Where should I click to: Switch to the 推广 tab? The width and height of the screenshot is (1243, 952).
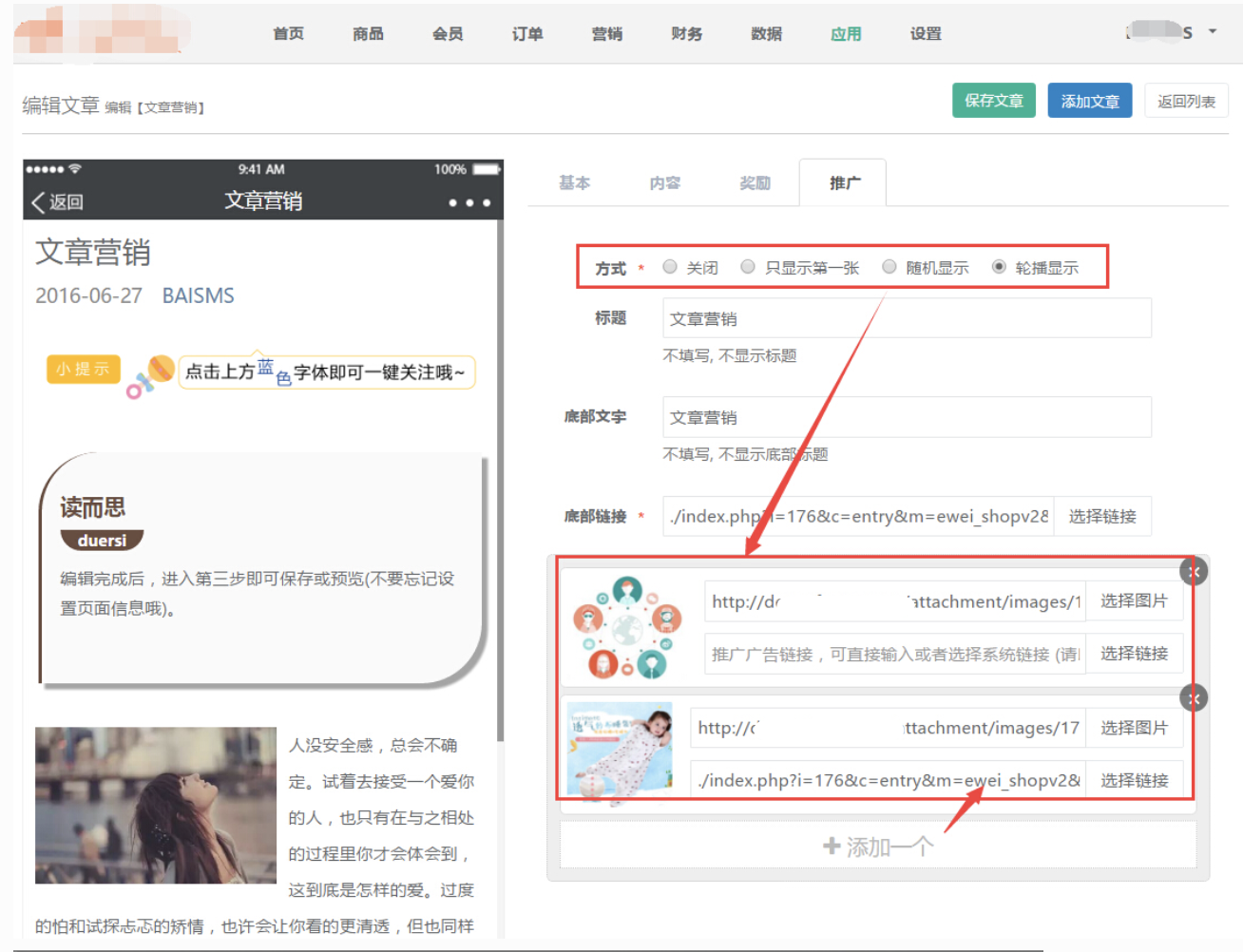click(844, 182)
